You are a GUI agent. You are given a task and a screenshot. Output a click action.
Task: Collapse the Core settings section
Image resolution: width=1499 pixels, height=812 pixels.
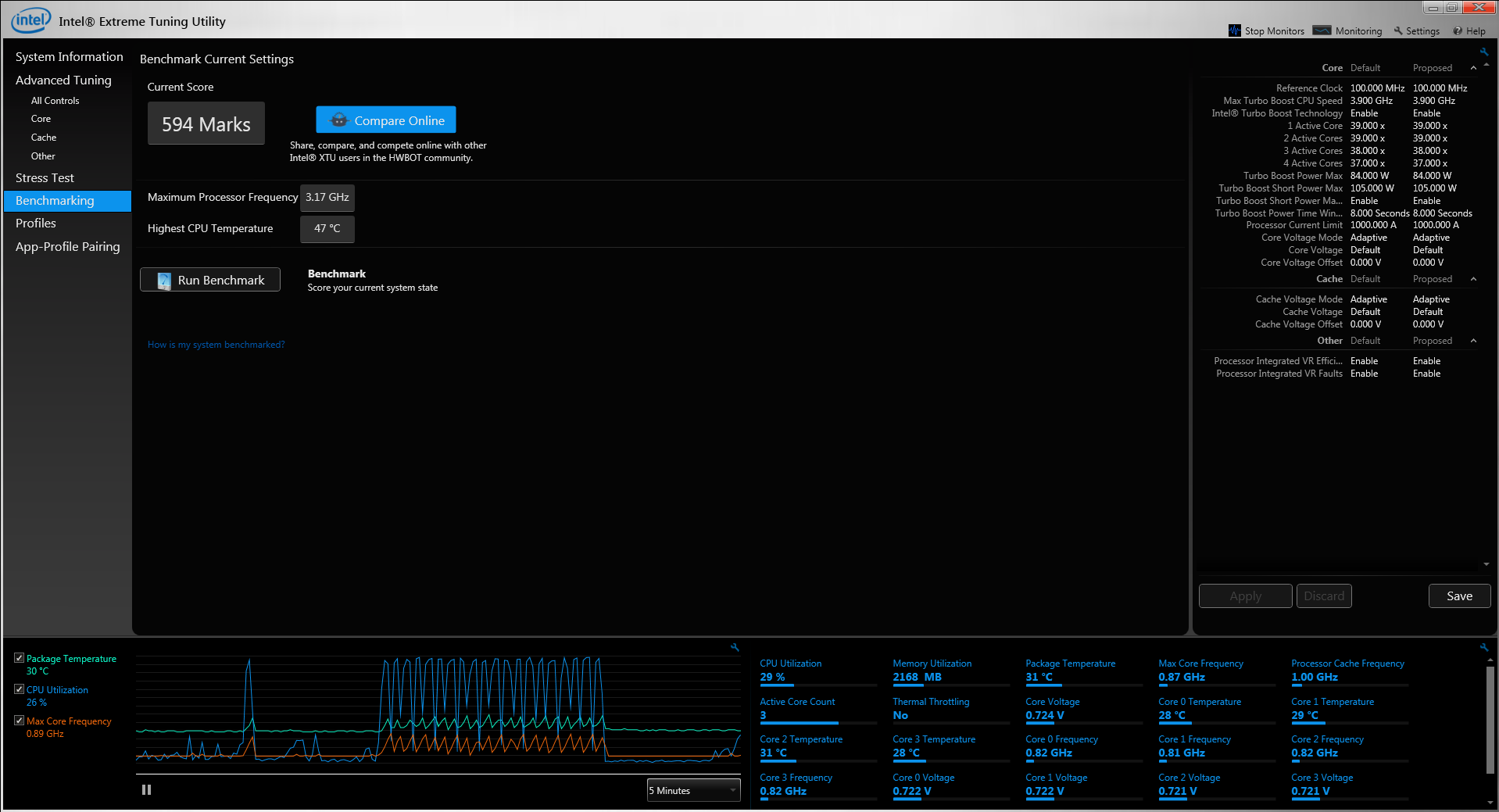[x=1473, y=68]
